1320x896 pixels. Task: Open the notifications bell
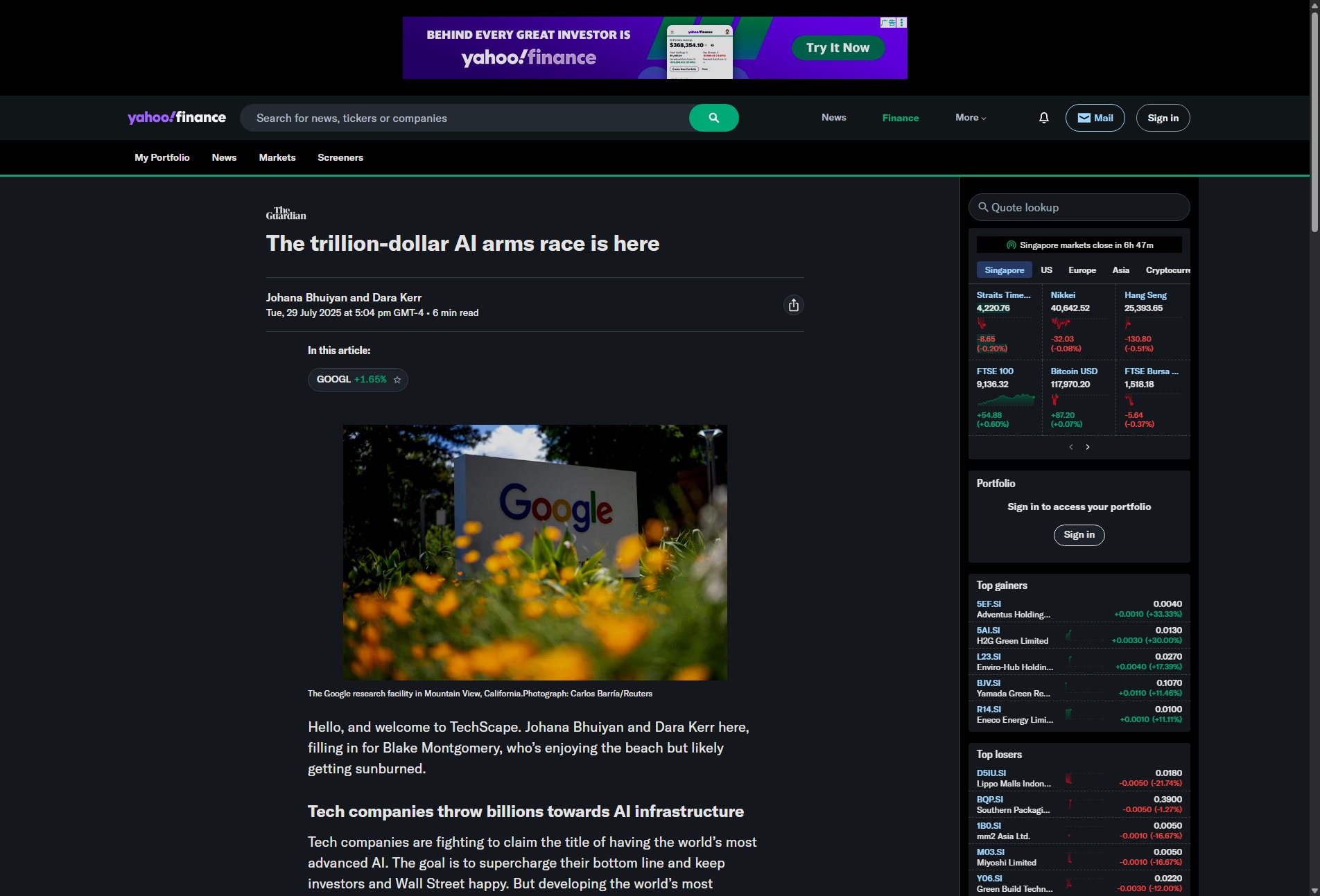(x=1043, y=118)
